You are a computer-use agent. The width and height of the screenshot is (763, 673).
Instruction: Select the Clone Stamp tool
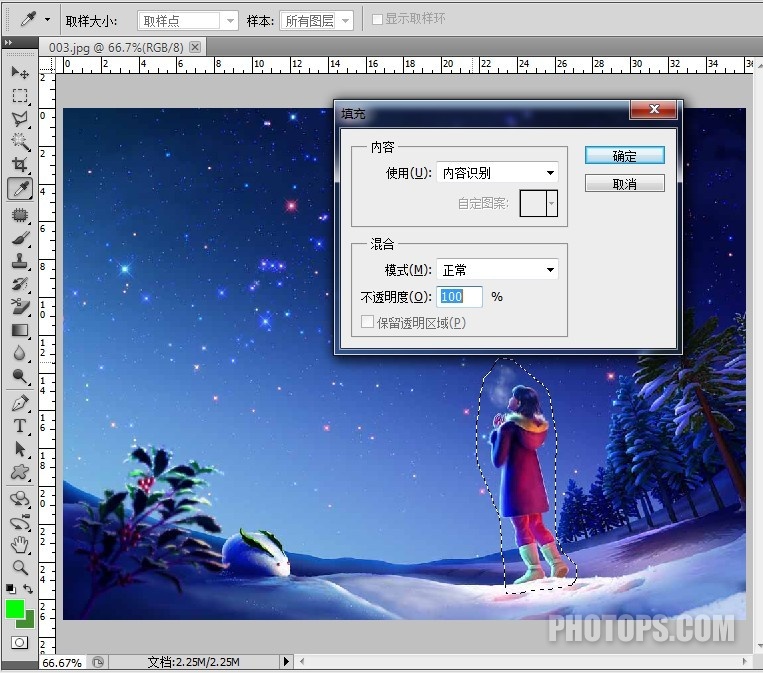[x=20, y=261]
